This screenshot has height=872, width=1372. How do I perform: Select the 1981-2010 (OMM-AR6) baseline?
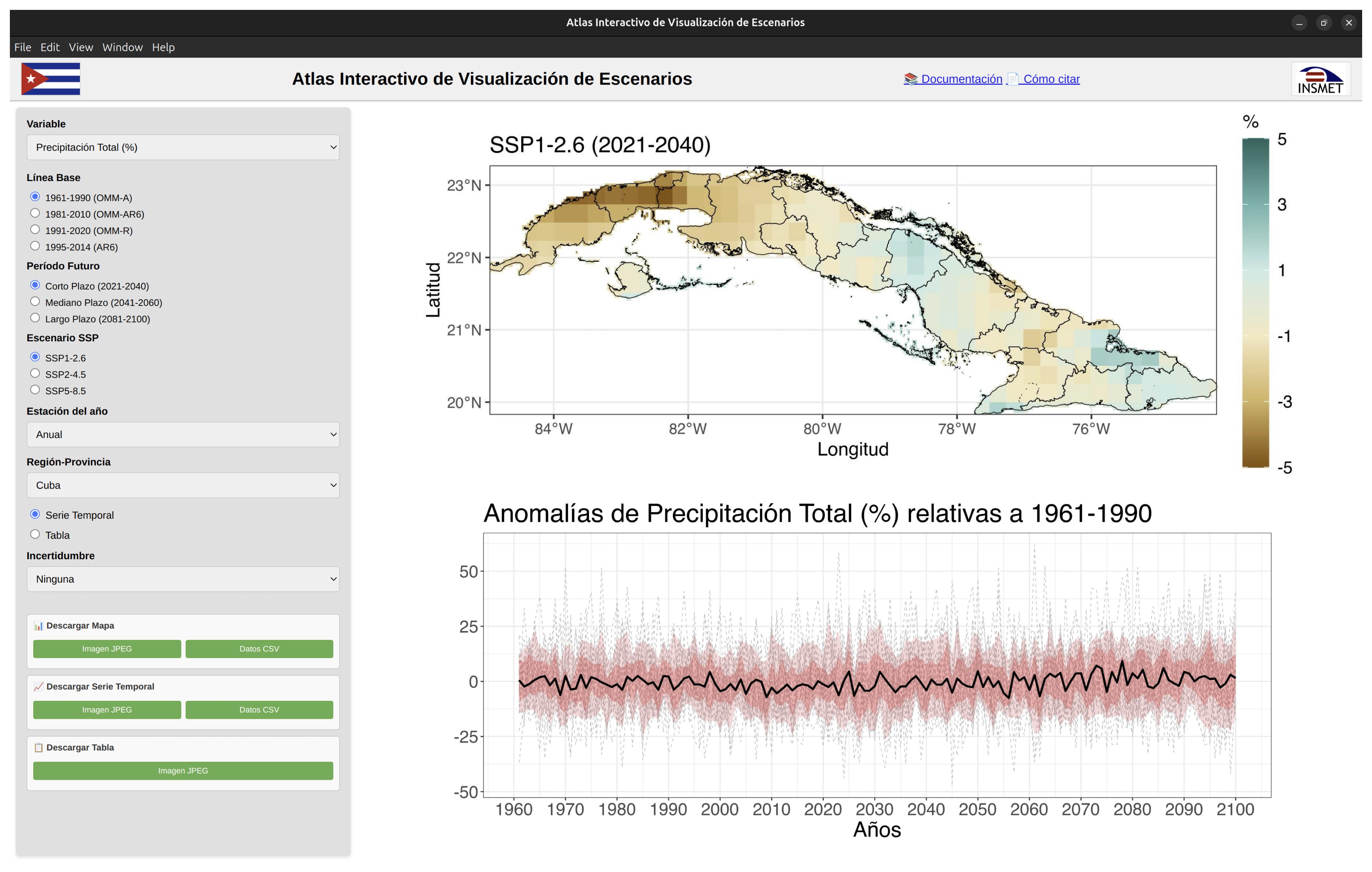[x=35, y=213]
